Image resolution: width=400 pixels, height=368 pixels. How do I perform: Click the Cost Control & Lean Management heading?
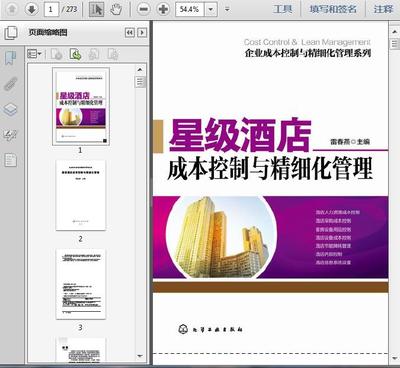tap(307, 42)
